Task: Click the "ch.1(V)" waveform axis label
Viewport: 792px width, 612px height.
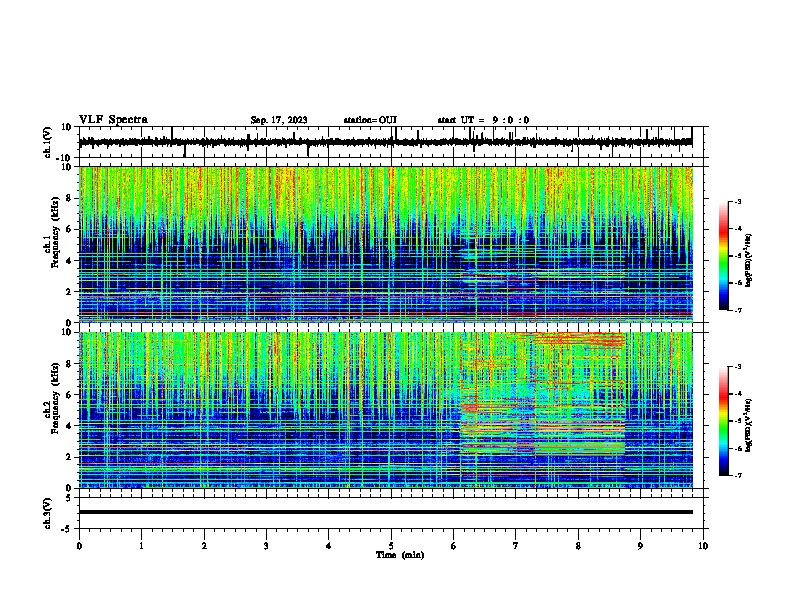Action: pos(48,142)
